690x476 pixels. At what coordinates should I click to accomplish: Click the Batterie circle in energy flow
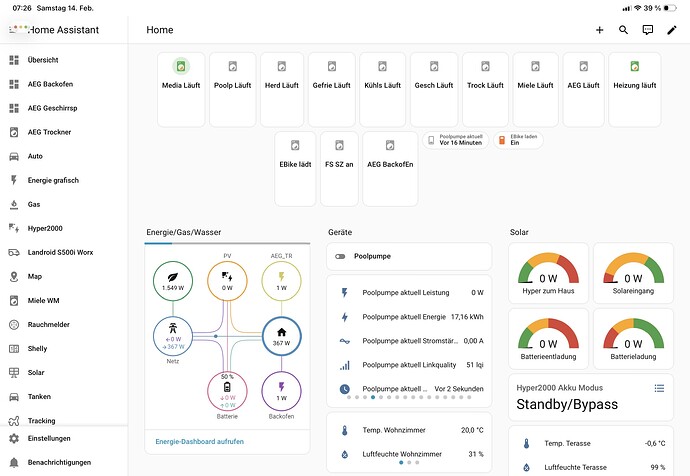tap(227, 391)
